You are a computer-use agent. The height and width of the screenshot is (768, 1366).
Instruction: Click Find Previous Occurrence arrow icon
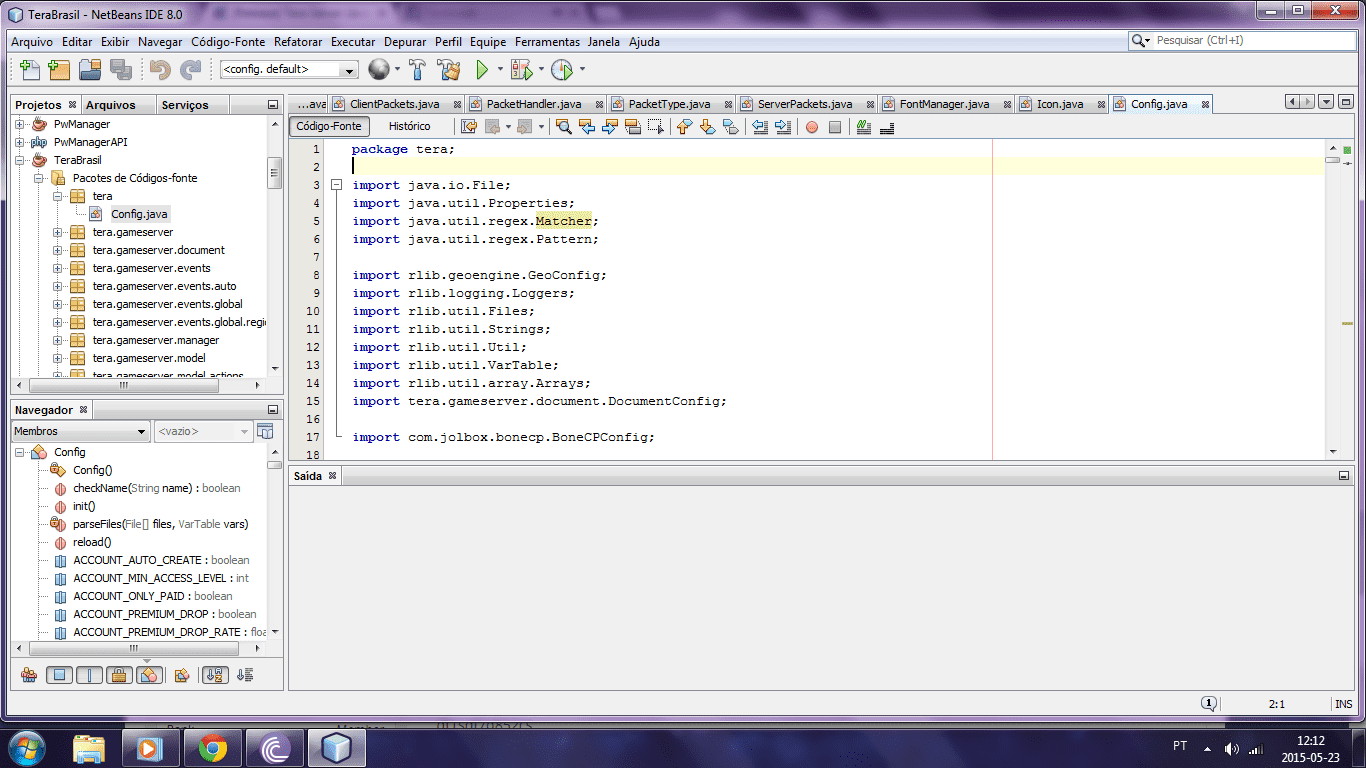coord(587,127)
